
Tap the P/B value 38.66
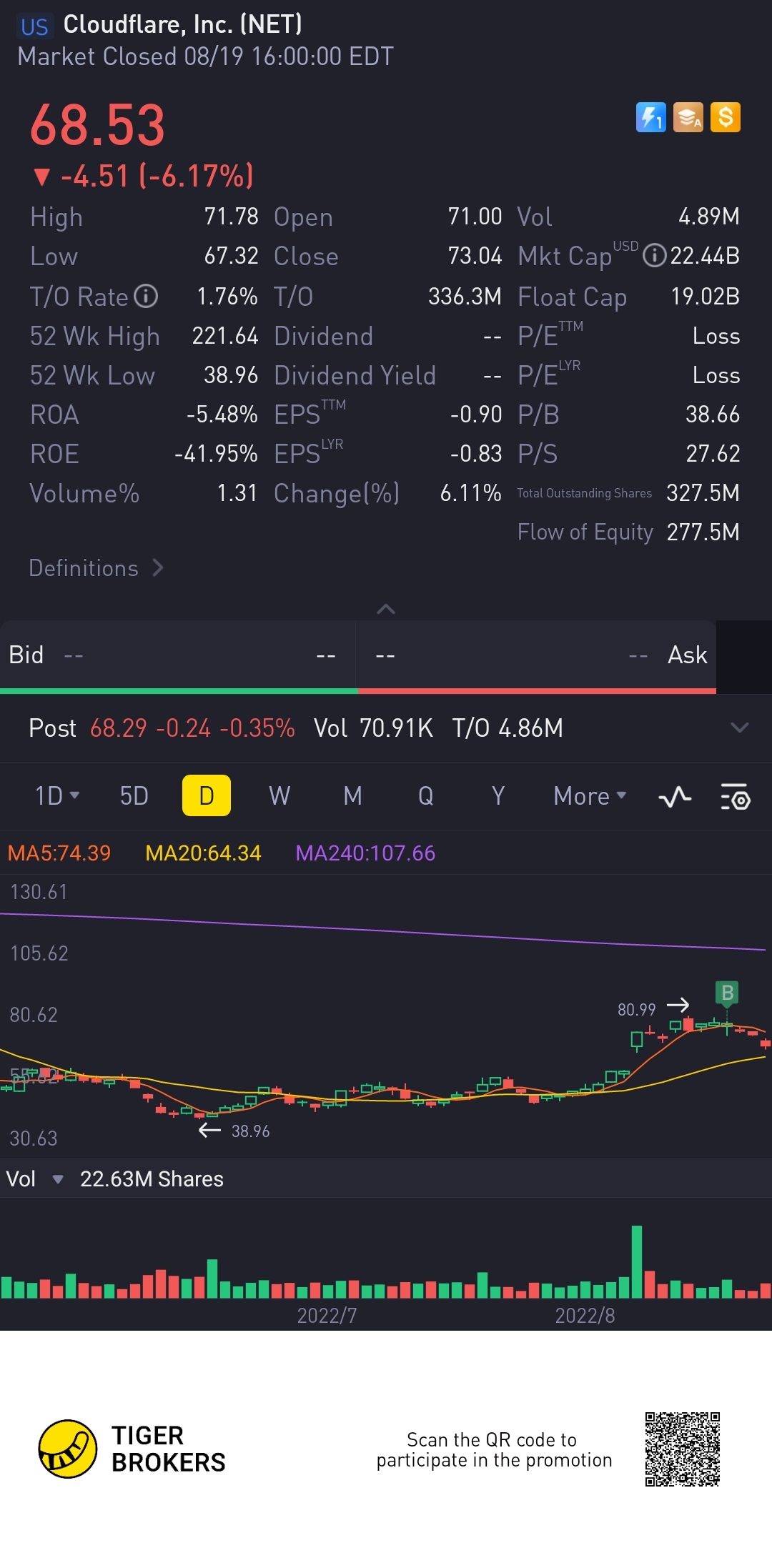[712, 414]
